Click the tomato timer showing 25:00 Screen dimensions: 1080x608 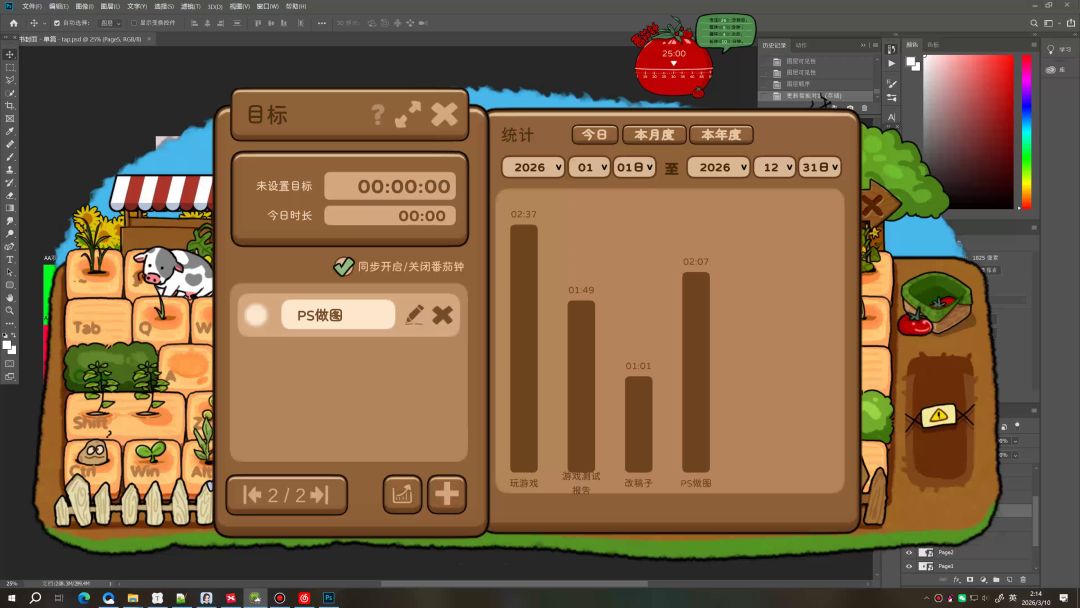(x=673, y=63)
